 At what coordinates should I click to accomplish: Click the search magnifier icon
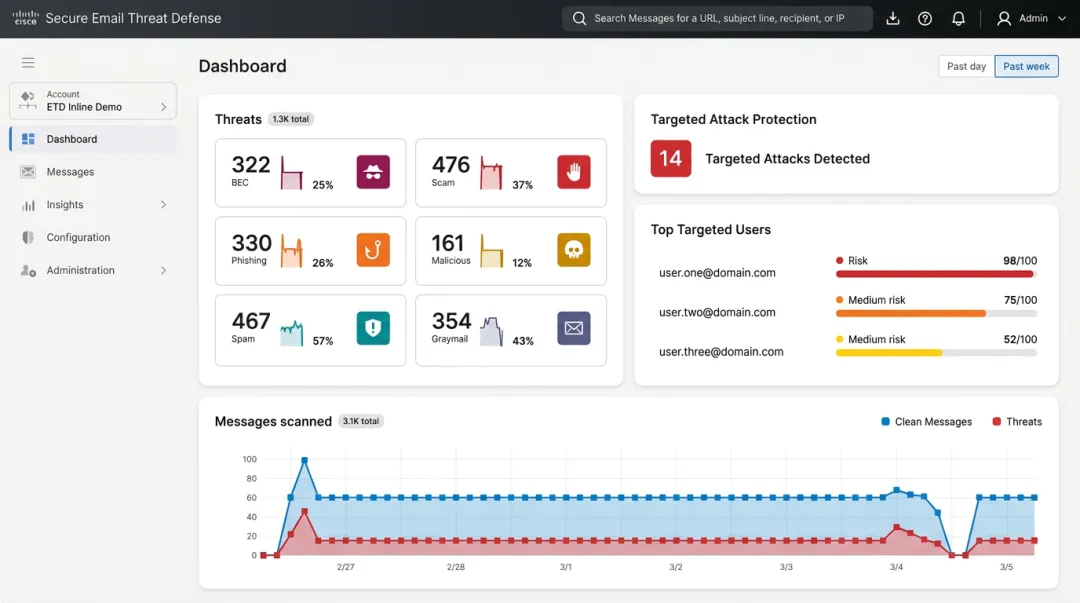tap(579, 19)
